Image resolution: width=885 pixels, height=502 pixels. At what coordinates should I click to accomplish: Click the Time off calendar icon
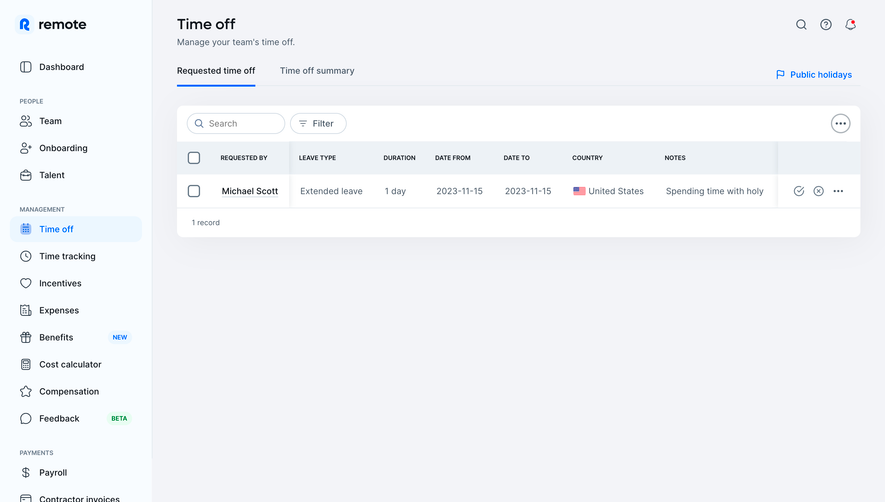point(25,229)
